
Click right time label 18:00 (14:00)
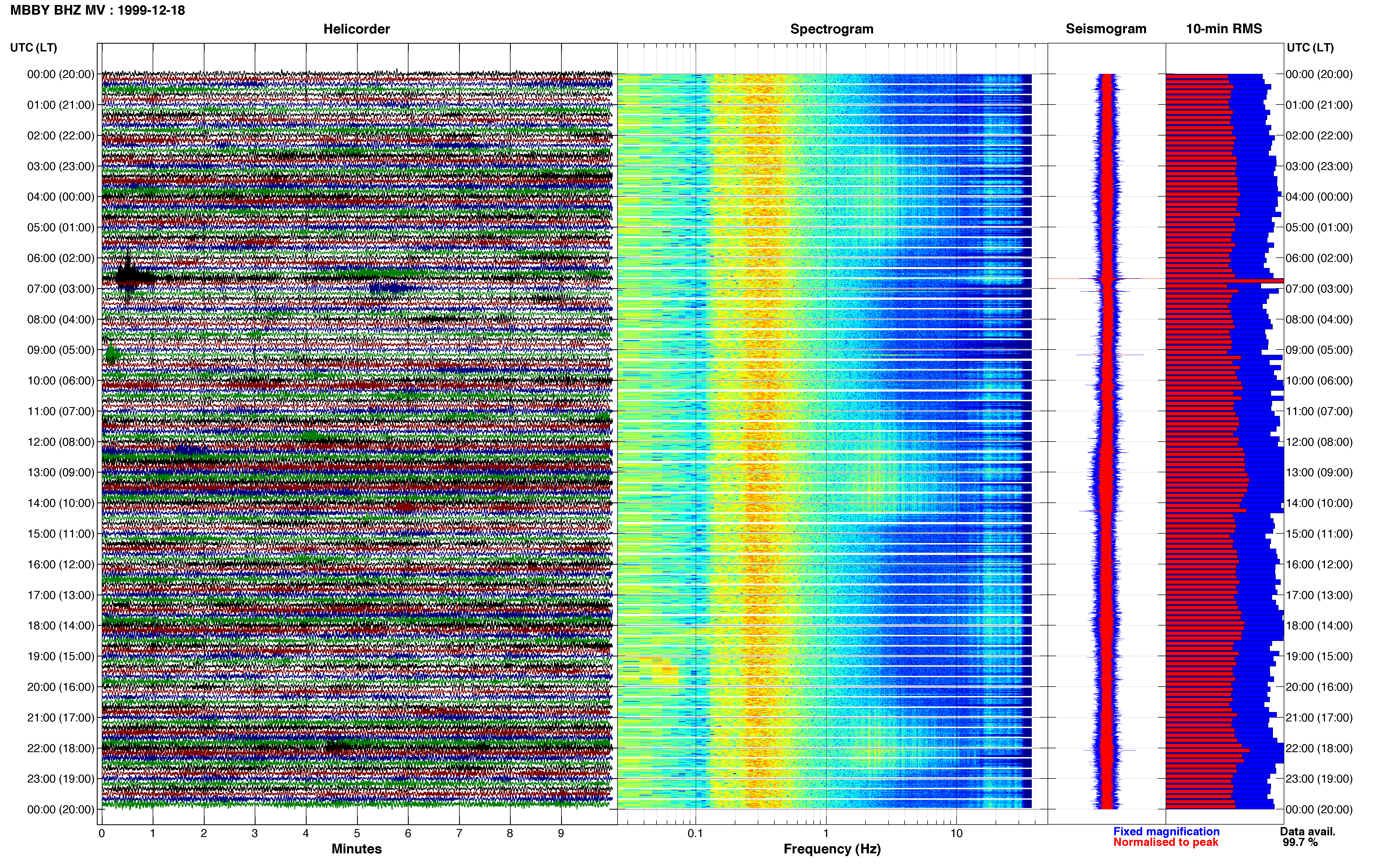1319,626
